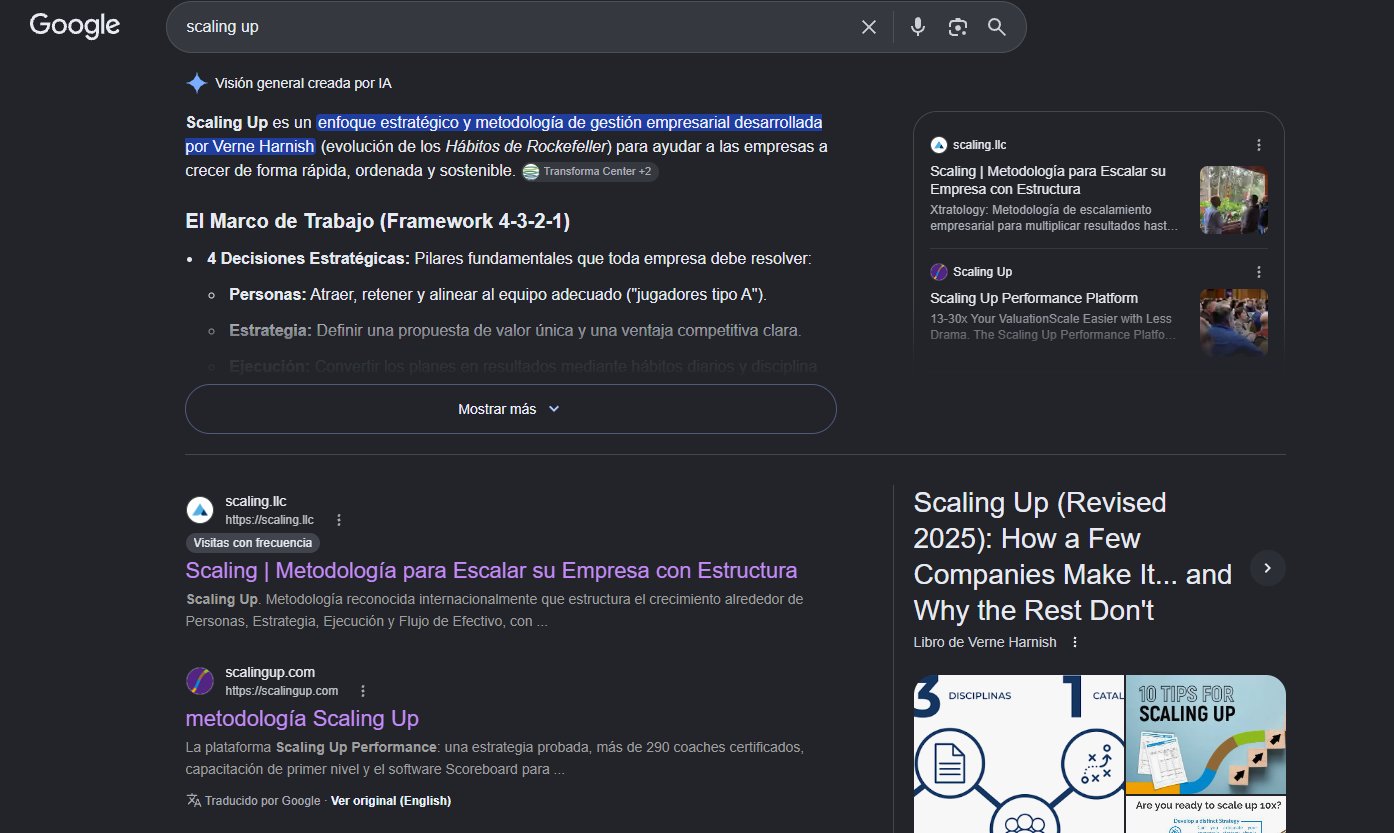
Task: Click the Scaling Up Performance Platform thumbnail
Action: (x=1234, y=323)
